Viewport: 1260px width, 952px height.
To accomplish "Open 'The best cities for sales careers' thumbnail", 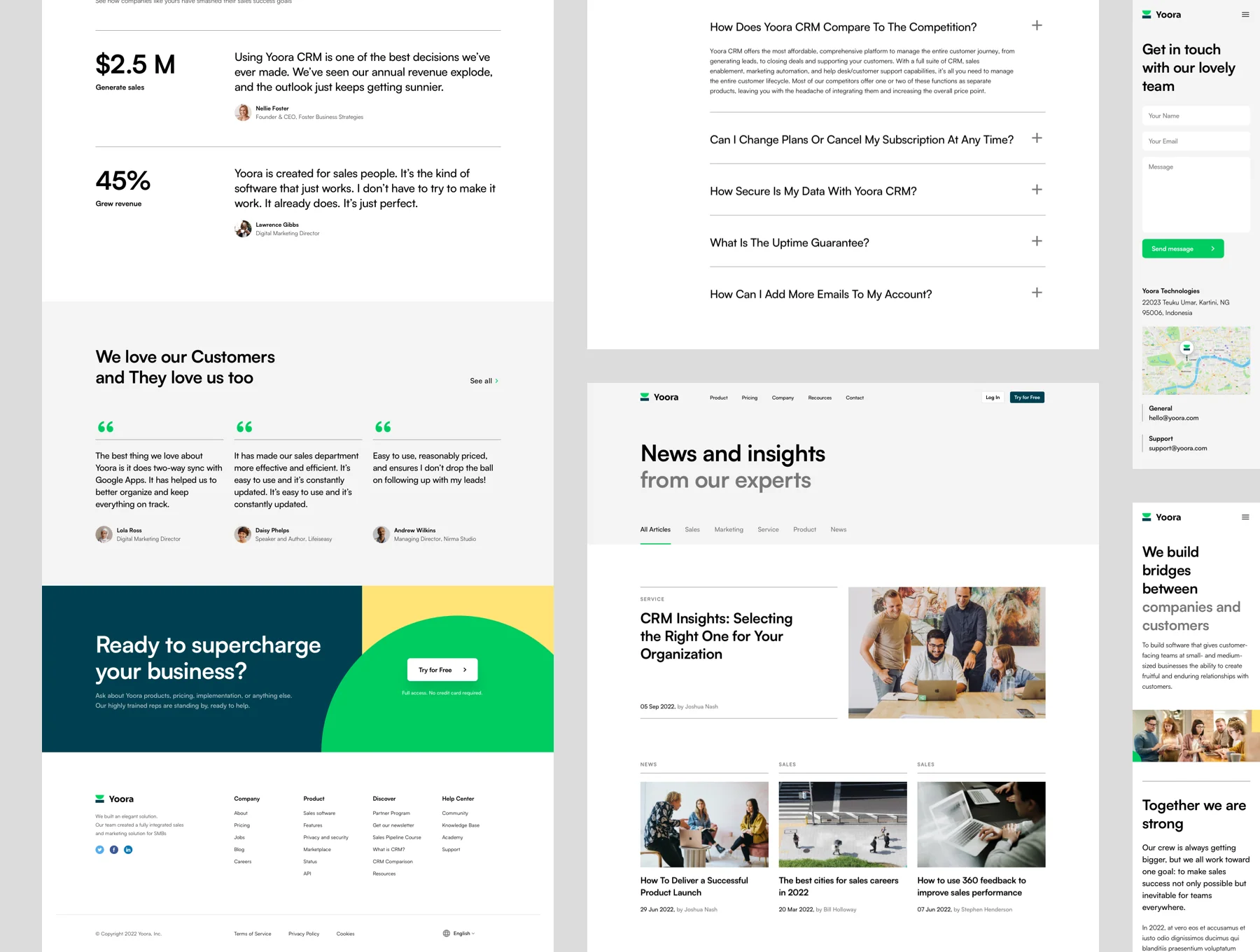I will point(843,825).
